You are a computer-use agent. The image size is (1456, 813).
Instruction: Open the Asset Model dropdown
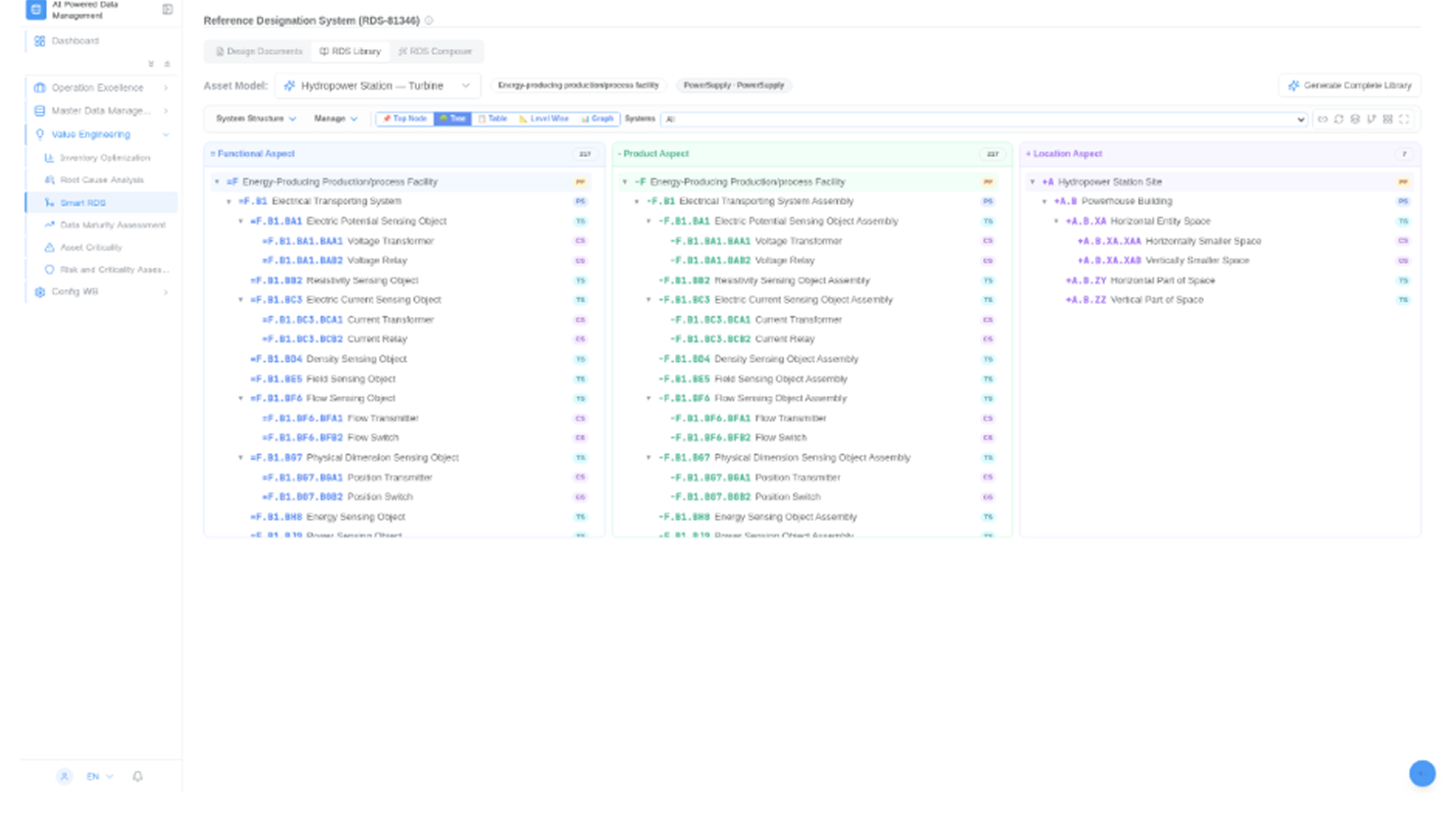(x=378, y=85)
